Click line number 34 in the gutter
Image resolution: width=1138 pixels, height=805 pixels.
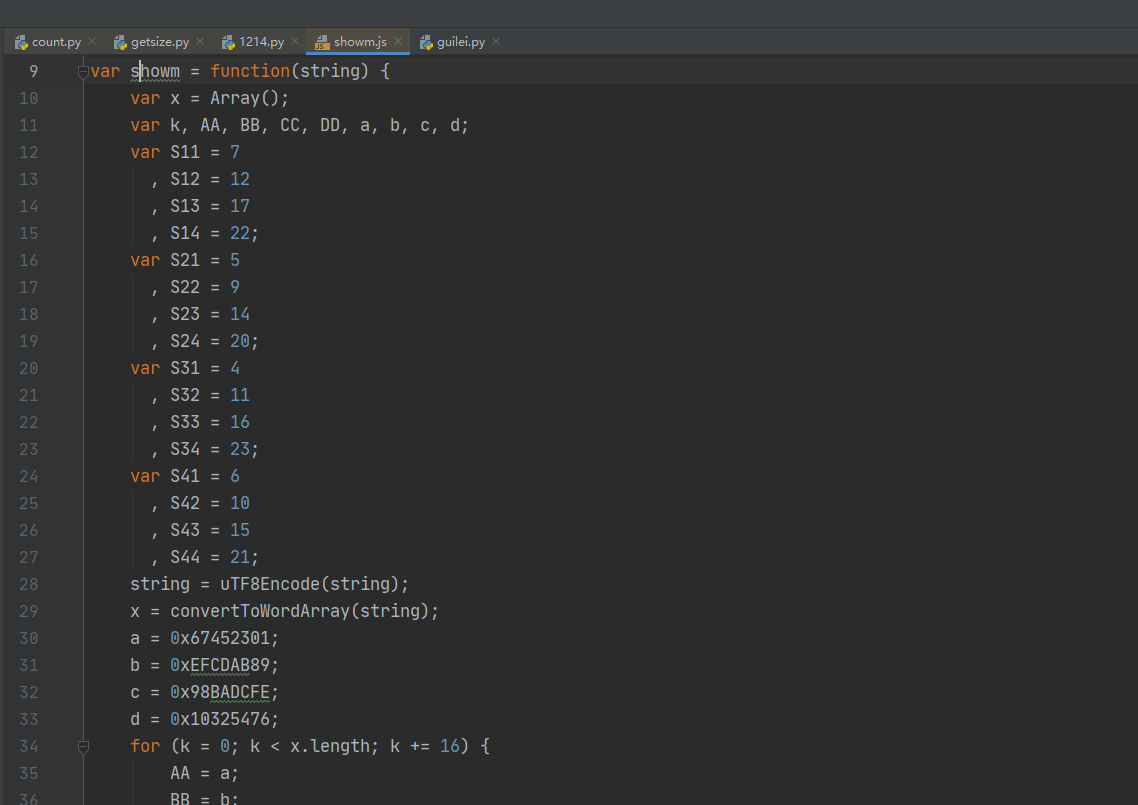[28, 746]
